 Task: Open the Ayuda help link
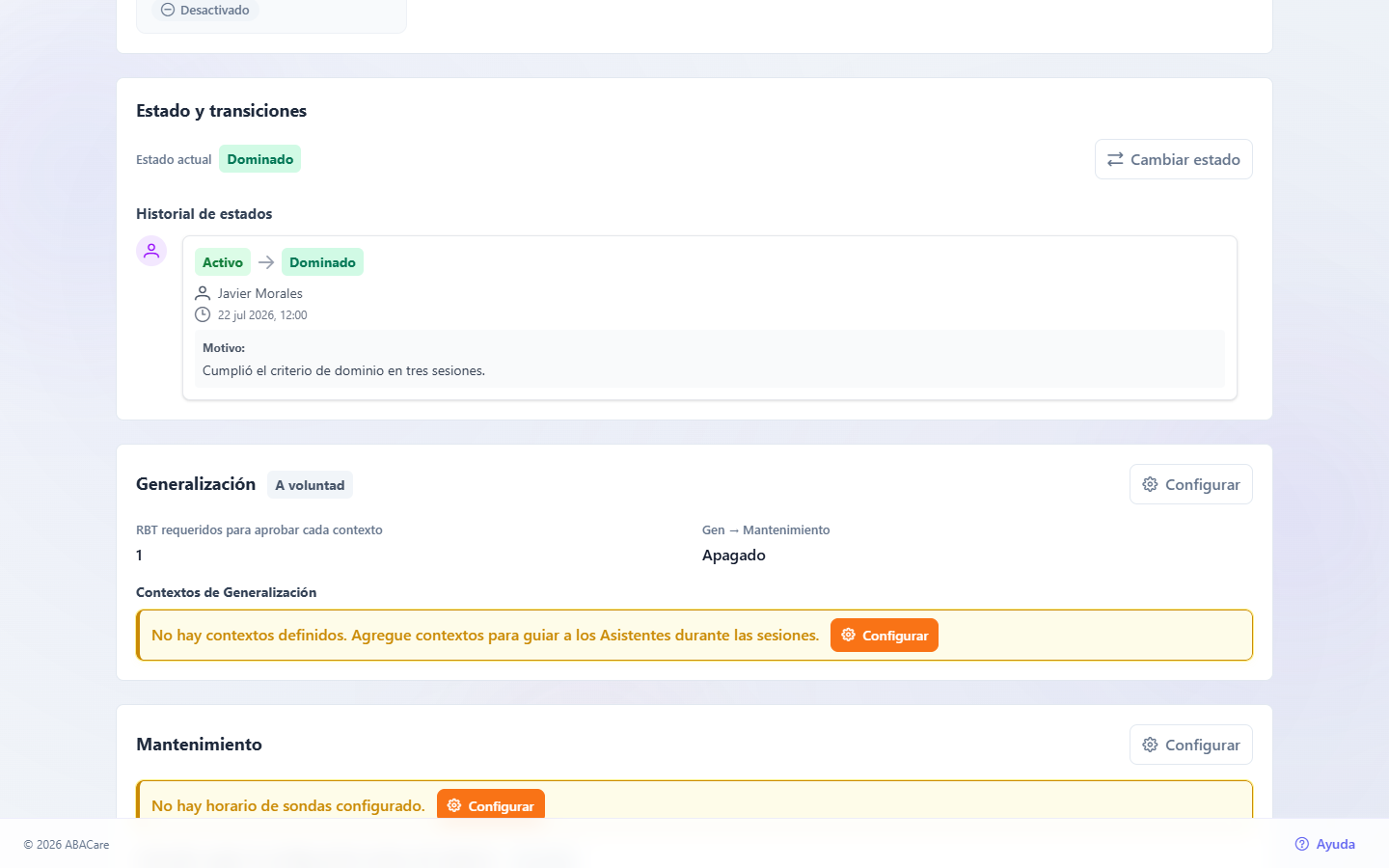pos(1324,844)
